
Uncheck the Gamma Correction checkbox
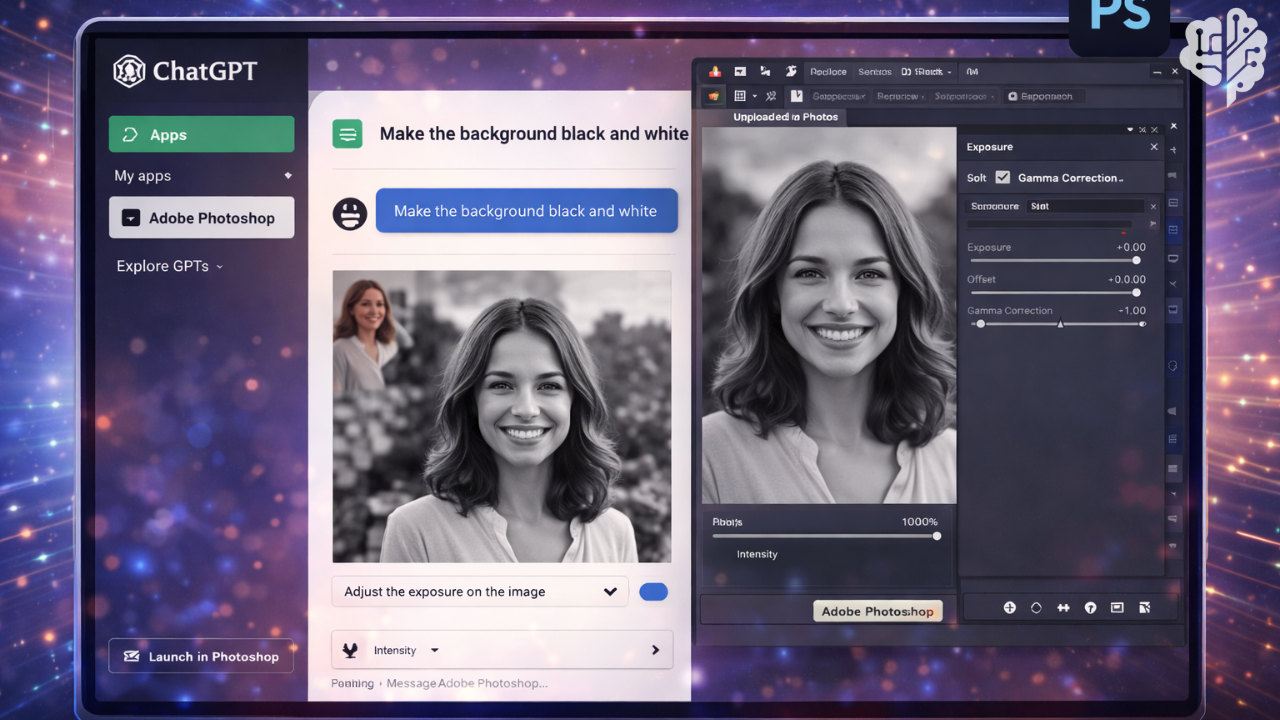pyautogui.click(x=1002, y=178)
